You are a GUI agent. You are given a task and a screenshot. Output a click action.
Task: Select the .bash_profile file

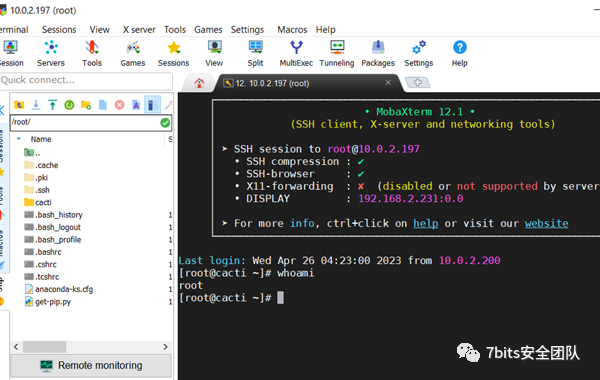(x=53, y=240)
